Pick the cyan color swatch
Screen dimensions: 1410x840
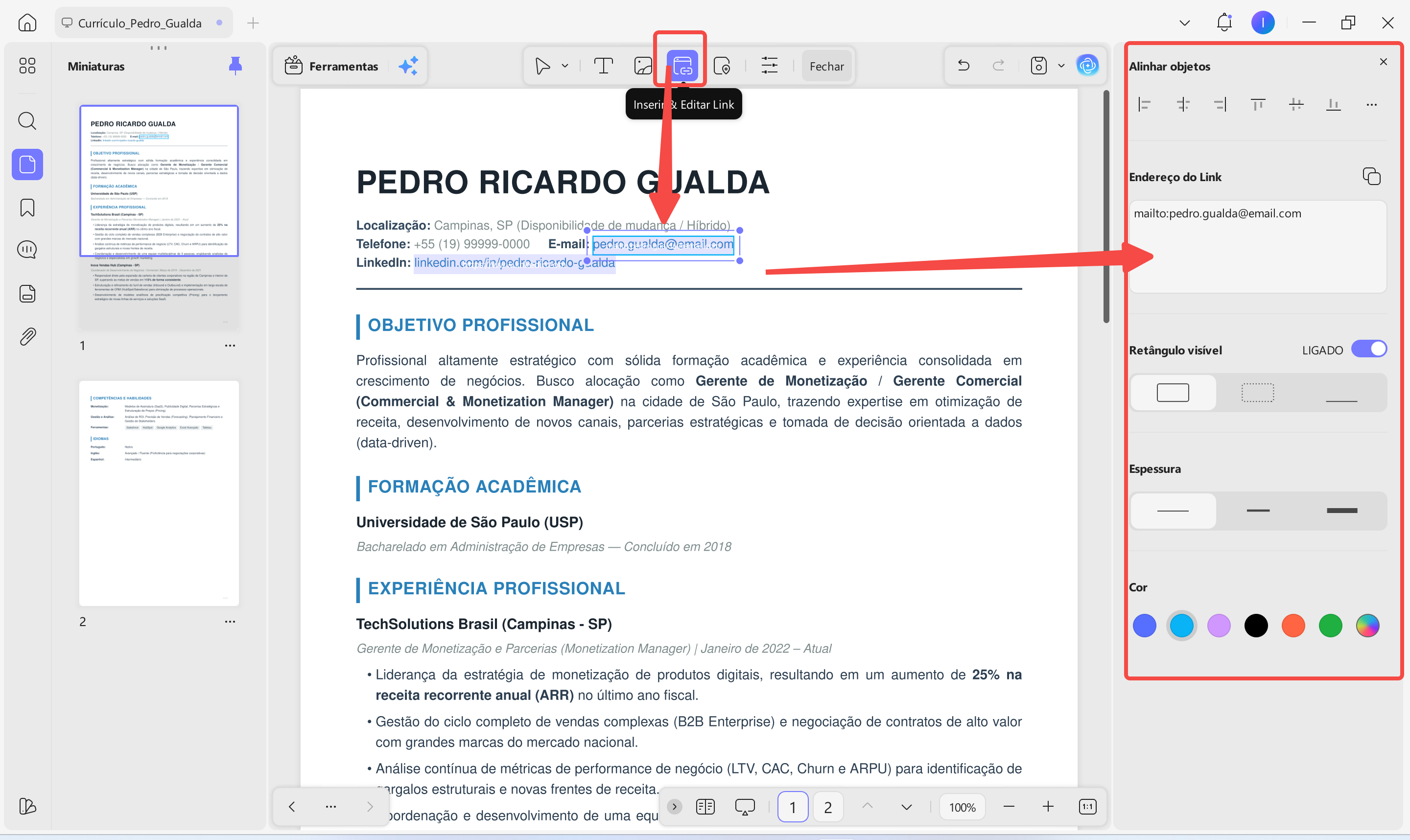[x=1181, y=626]
